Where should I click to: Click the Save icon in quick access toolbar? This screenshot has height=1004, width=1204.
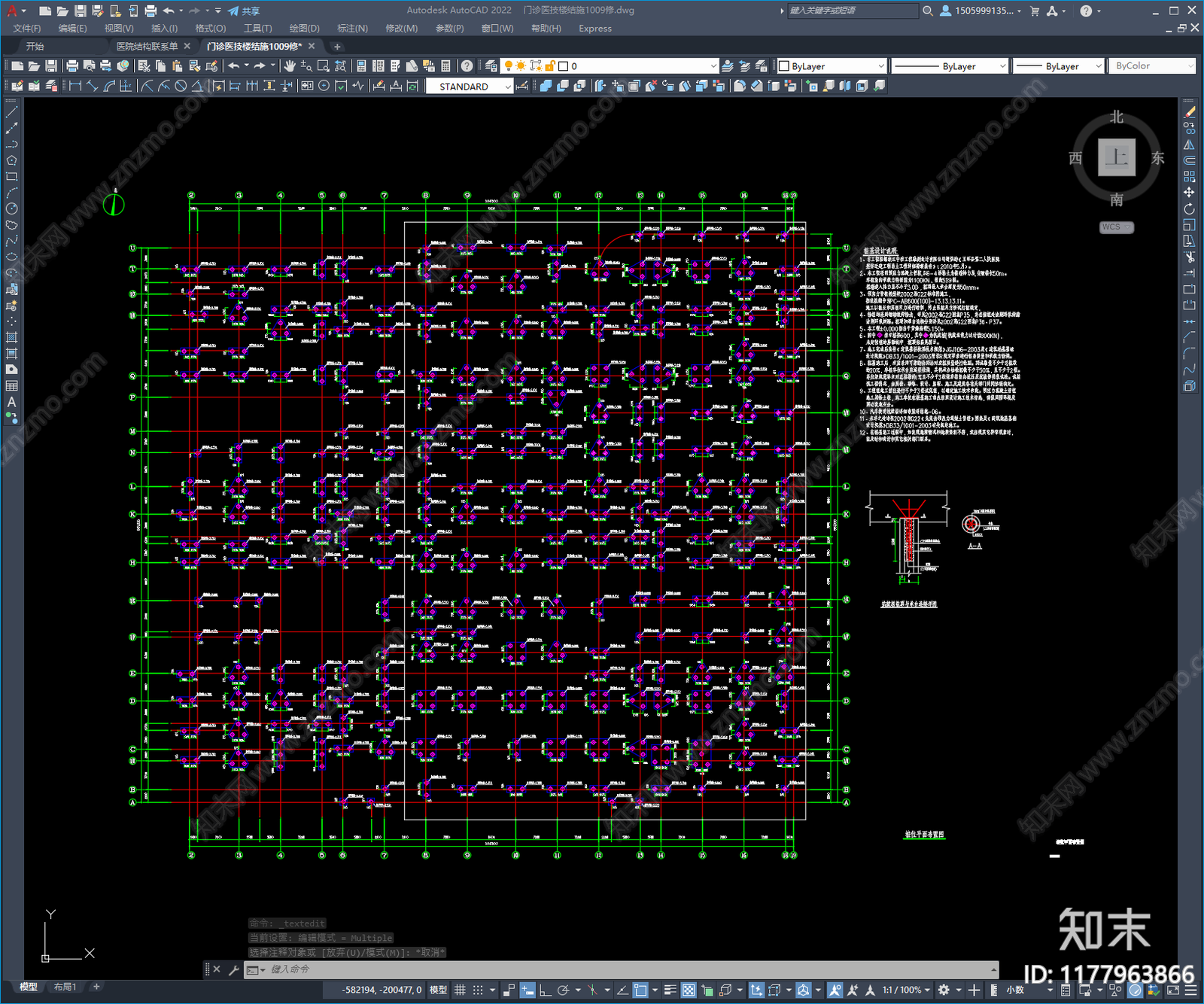[80, 11]
